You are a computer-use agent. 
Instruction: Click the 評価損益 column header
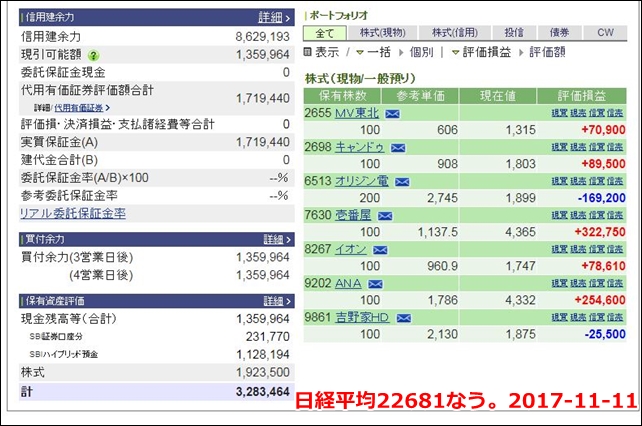click(x=582, y=96)
